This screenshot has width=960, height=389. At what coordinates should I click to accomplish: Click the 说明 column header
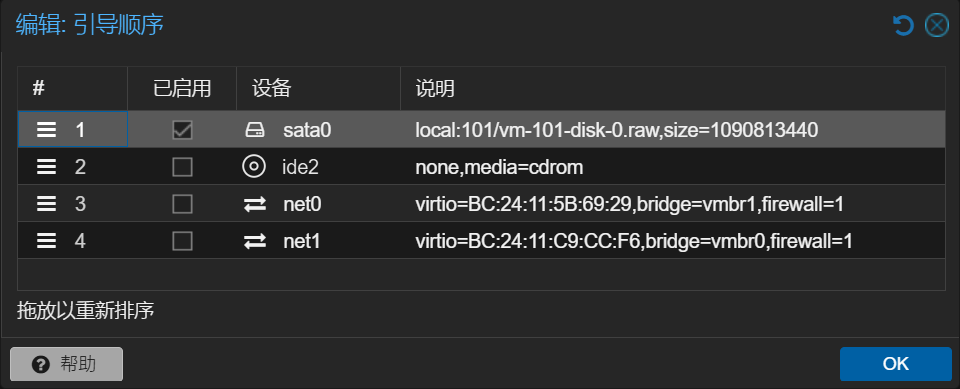(x=673, y=89)
